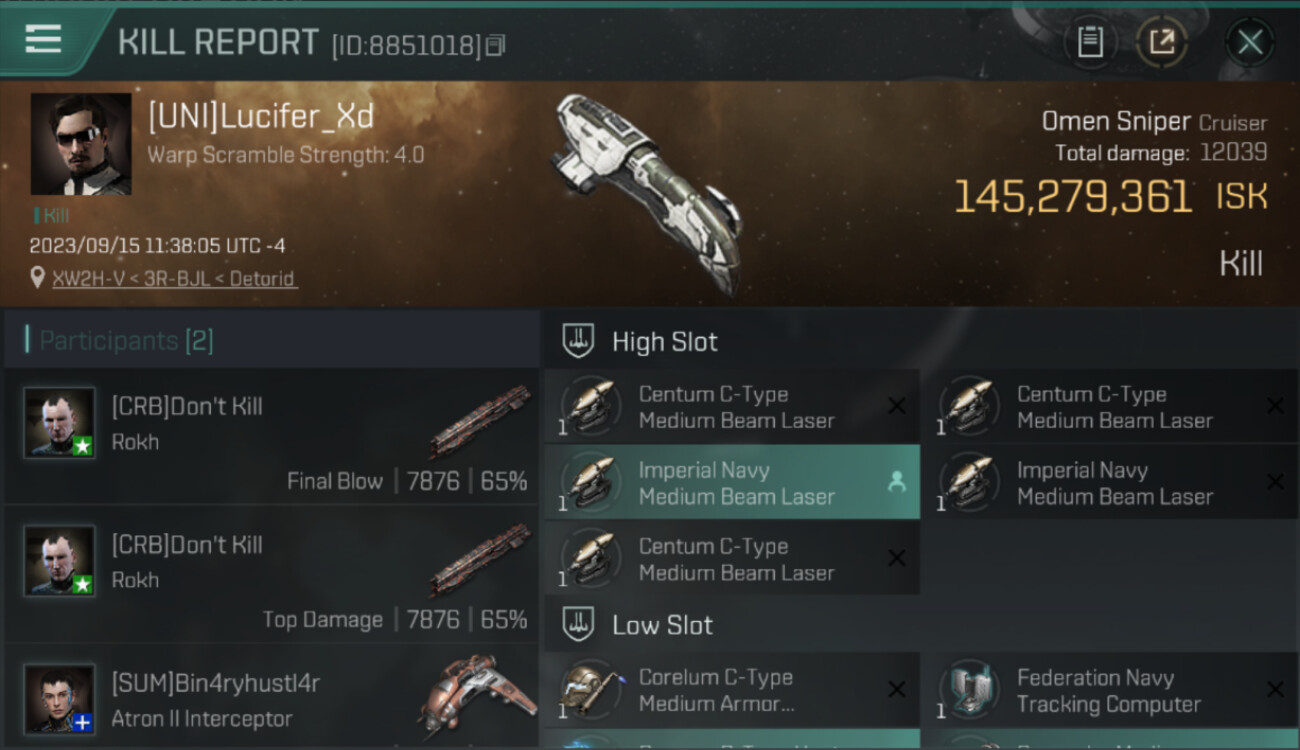Copy the kill report ID
1300x750 pixels.
495,45
